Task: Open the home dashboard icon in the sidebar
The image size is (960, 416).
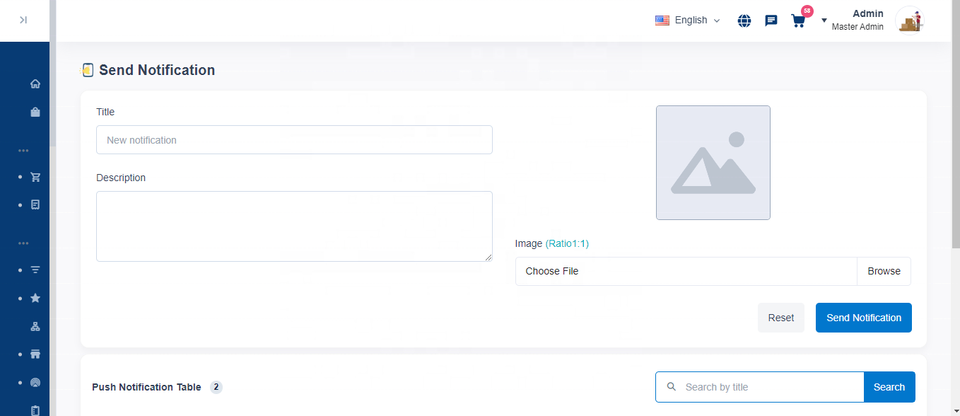Action: coord(35,84)
